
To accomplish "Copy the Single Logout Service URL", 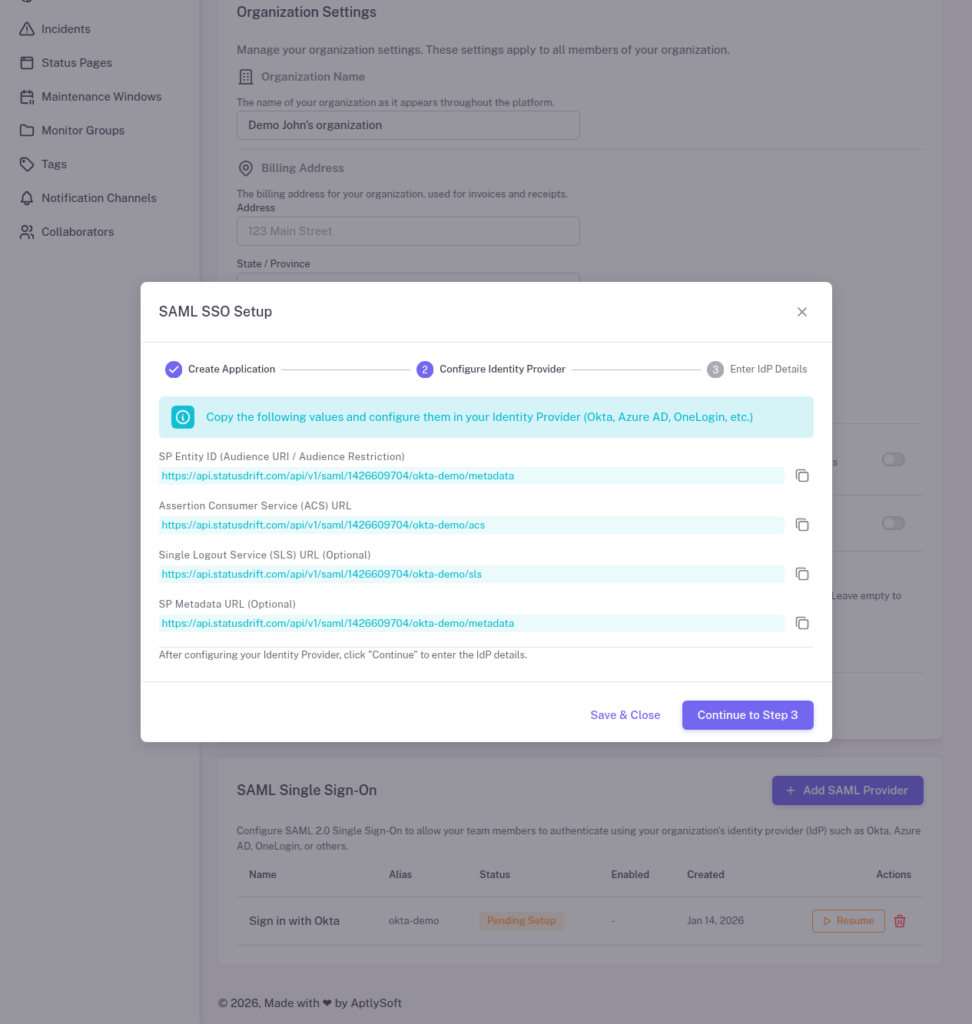I will pyautogui.click(x=801, y=573).
